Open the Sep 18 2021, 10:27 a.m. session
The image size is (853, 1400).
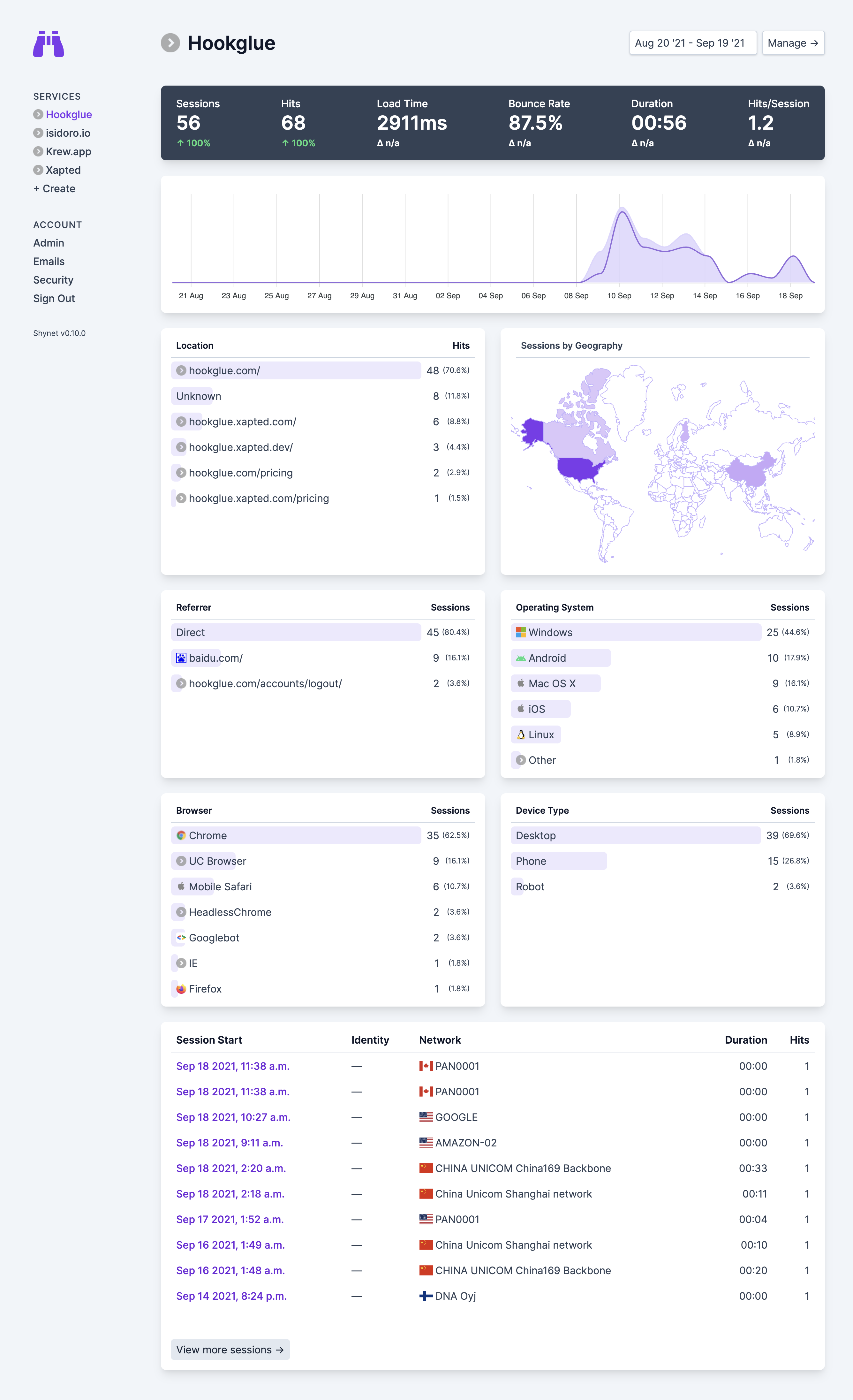(233, 1117)
